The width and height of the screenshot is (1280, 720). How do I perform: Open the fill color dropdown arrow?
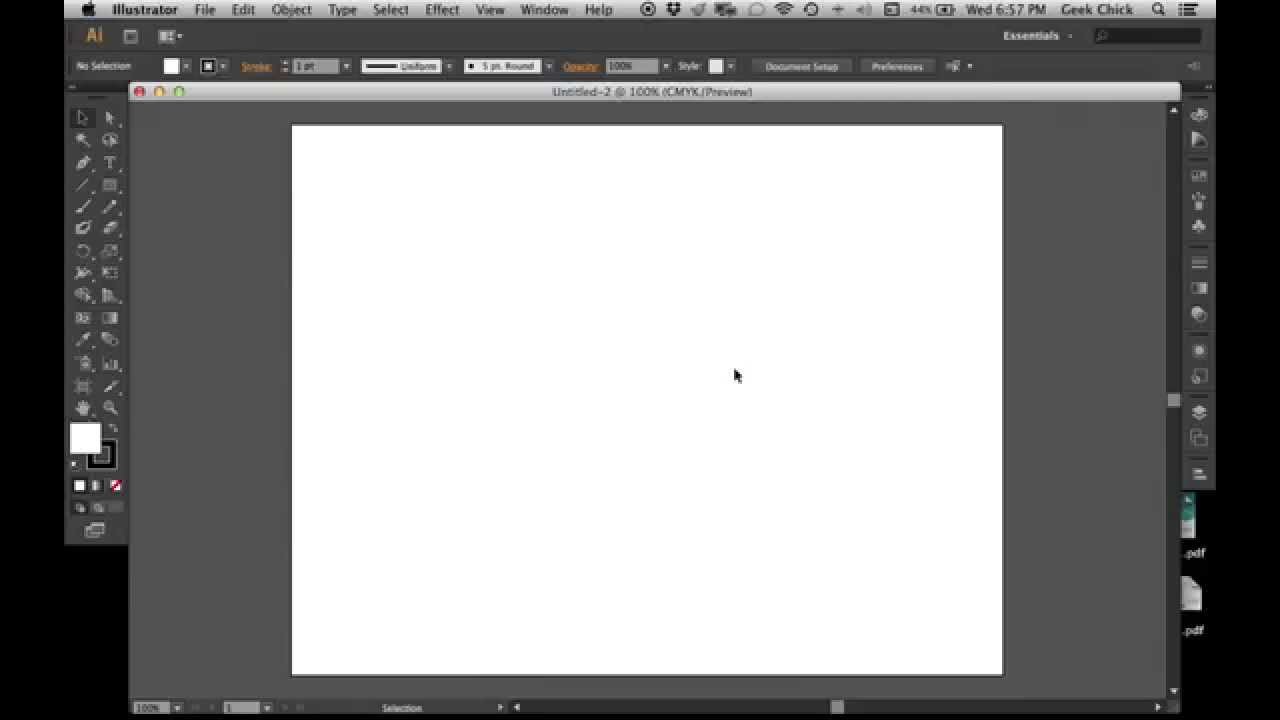186,66
